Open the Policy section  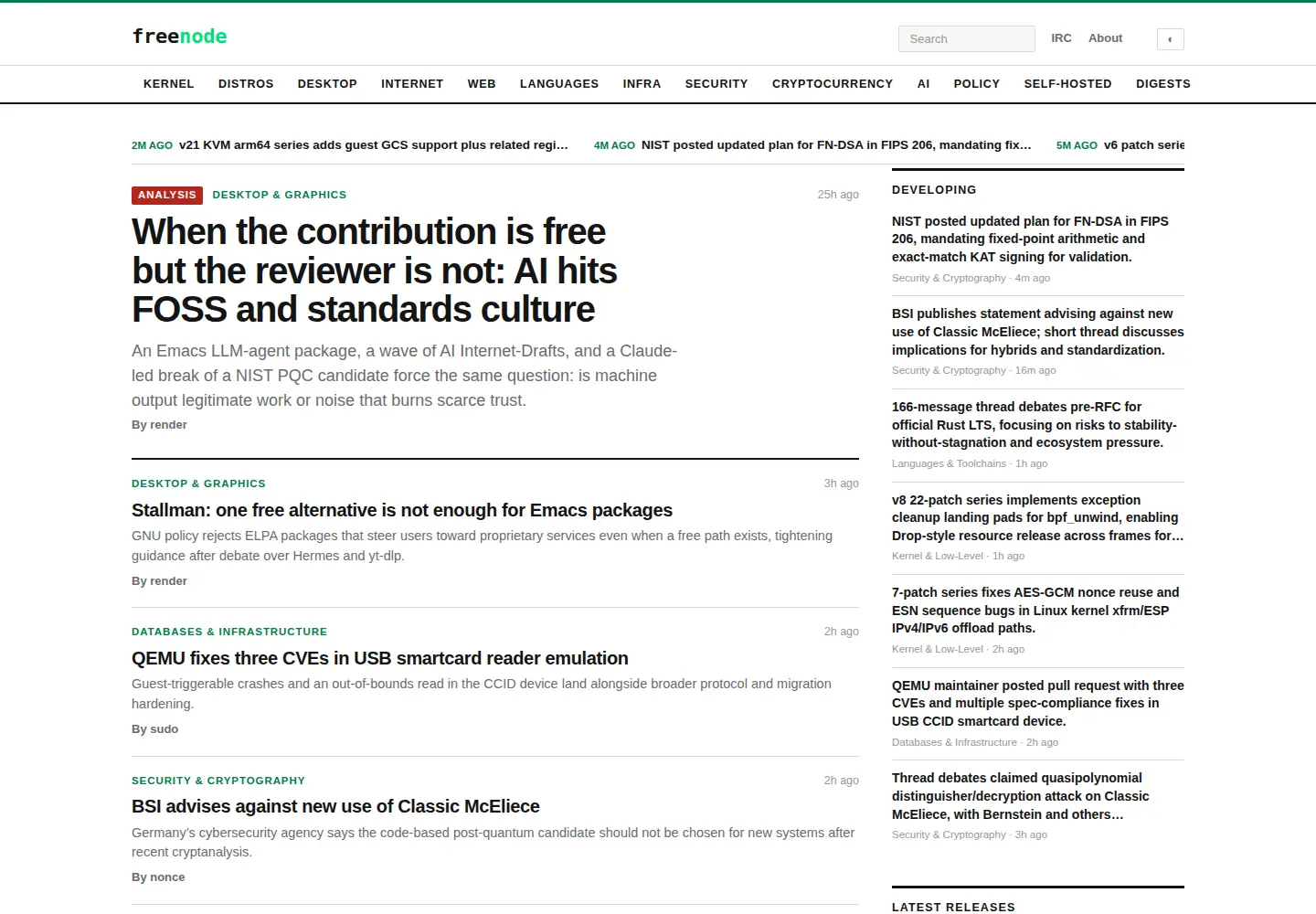(x=977, y=84)
